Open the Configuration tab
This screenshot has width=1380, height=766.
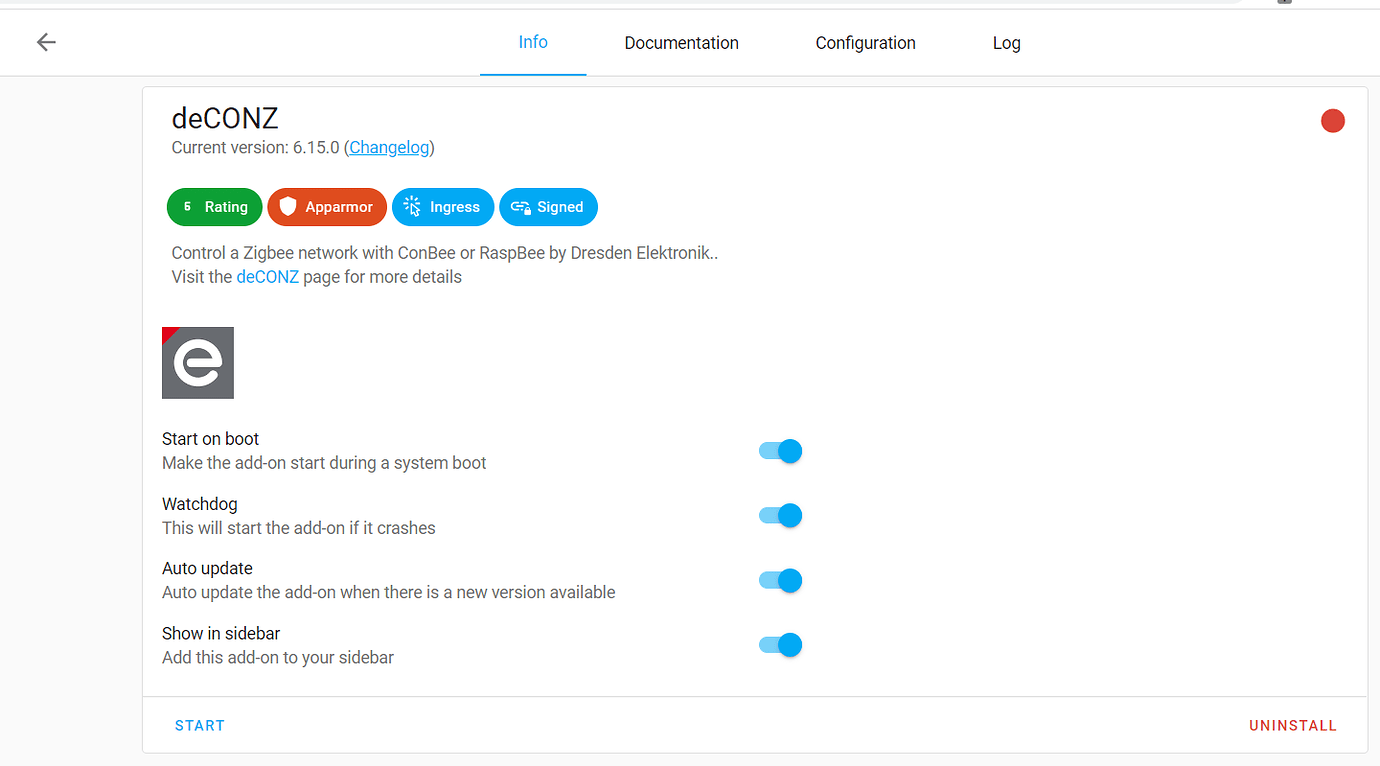tap(864, 42)
